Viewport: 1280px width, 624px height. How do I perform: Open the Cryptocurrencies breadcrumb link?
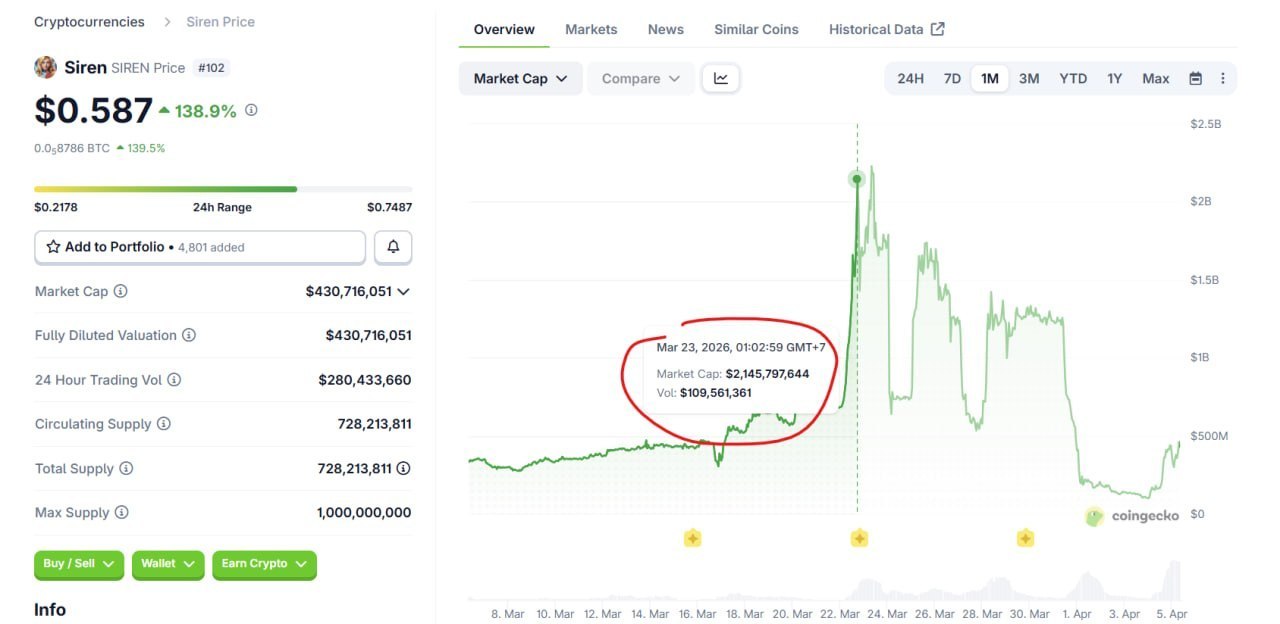click(x=89, y=21)
